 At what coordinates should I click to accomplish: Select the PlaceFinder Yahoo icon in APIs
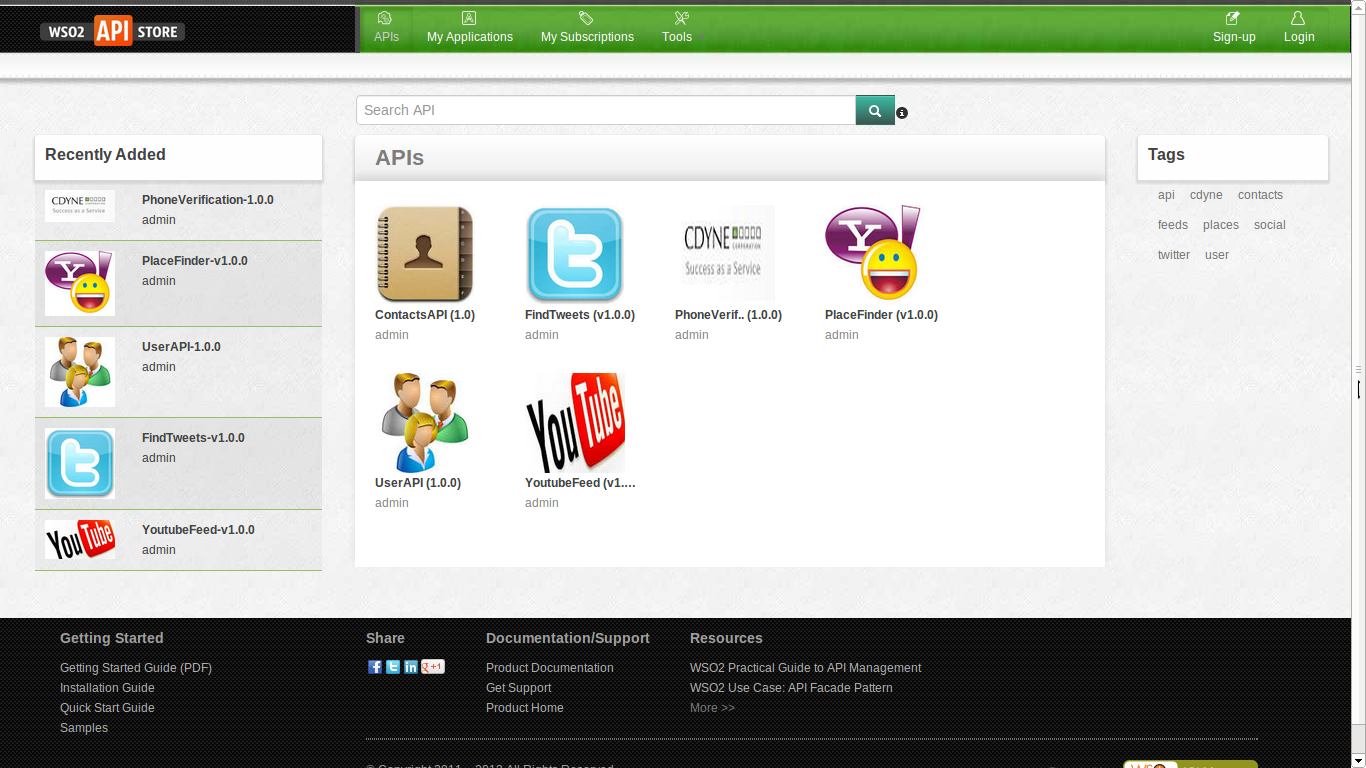click(873, 253)
